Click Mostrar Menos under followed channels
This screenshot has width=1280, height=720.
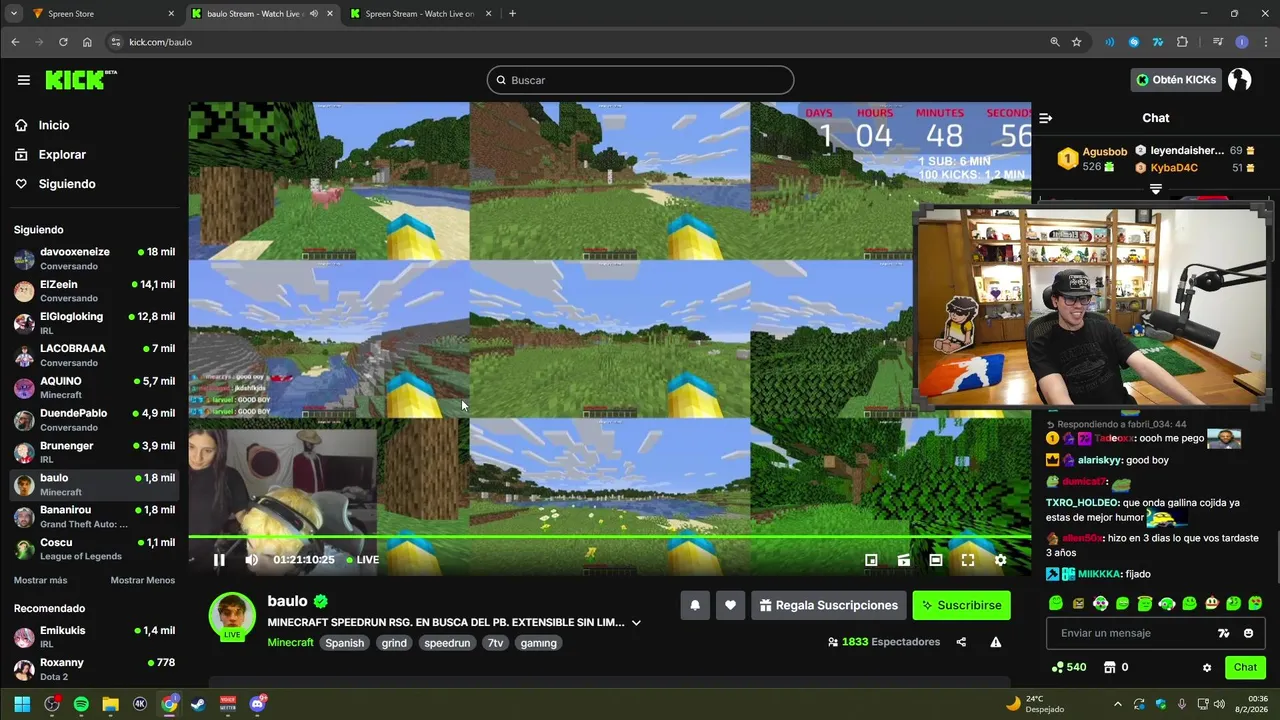click(142, 580)
